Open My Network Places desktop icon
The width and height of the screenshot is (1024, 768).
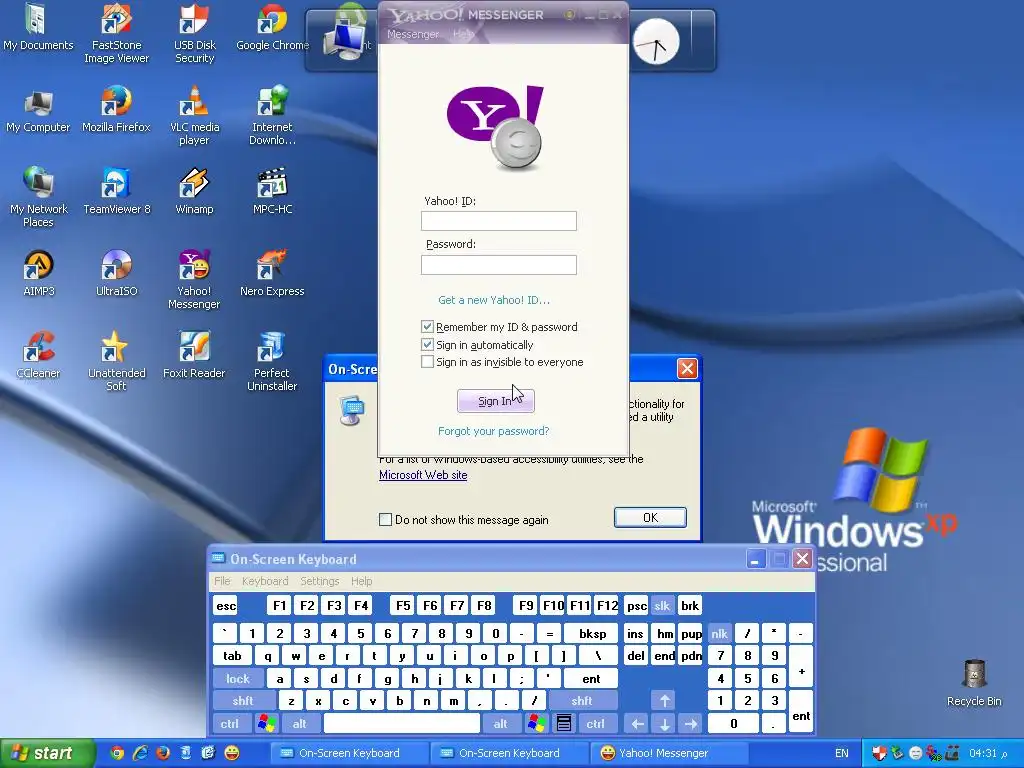click(x=38, y=197)
